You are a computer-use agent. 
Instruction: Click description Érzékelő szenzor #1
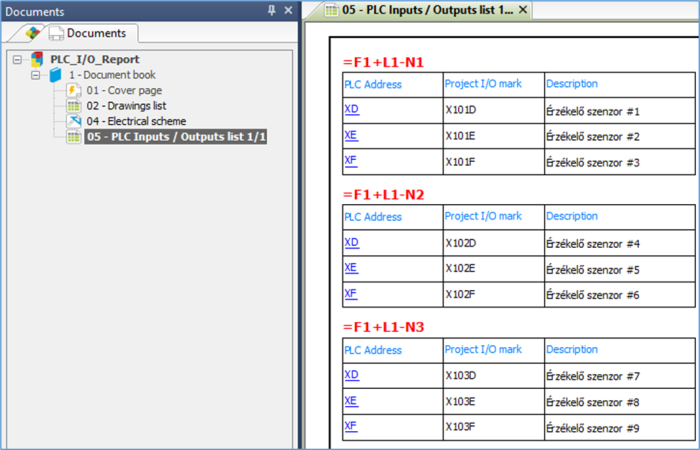[x=593, y=111]
